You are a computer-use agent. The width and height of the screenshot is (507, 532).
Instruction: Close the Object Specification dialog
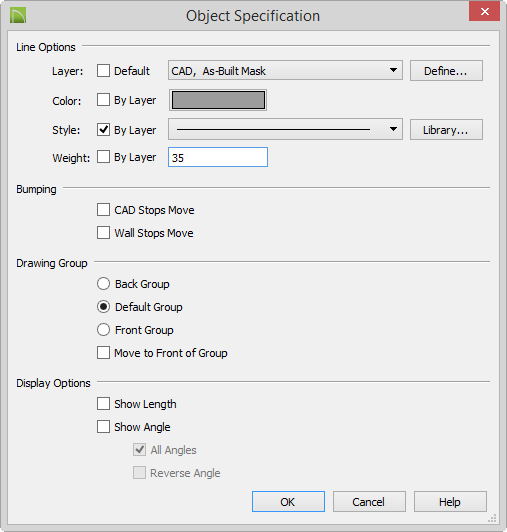[484, 12]
